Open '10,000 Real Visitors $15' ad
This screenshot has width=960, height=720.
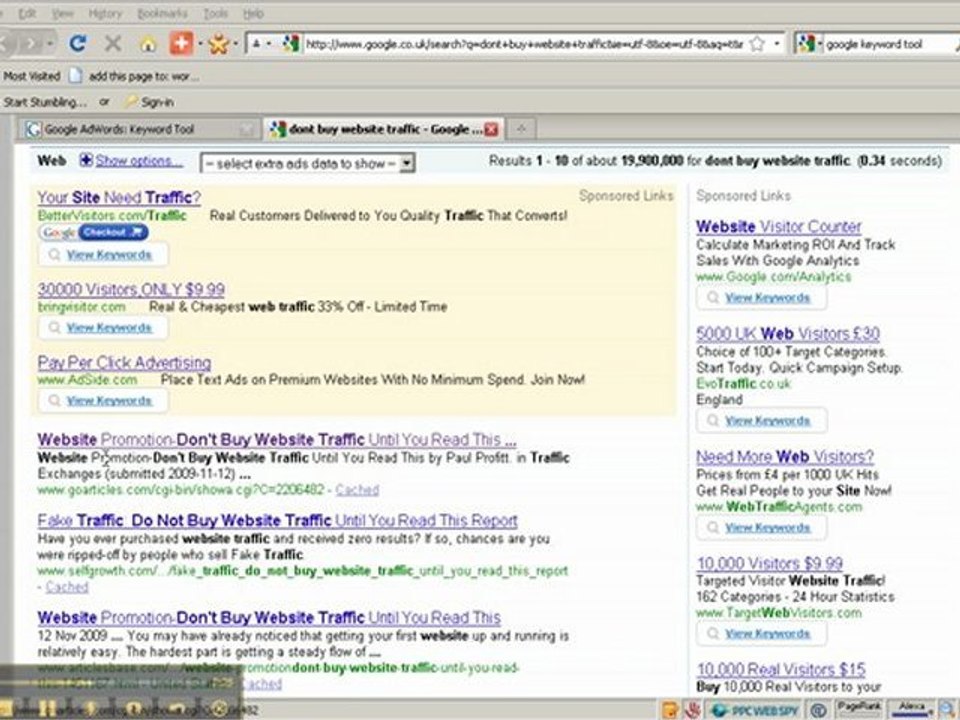[x=781, y=669]
